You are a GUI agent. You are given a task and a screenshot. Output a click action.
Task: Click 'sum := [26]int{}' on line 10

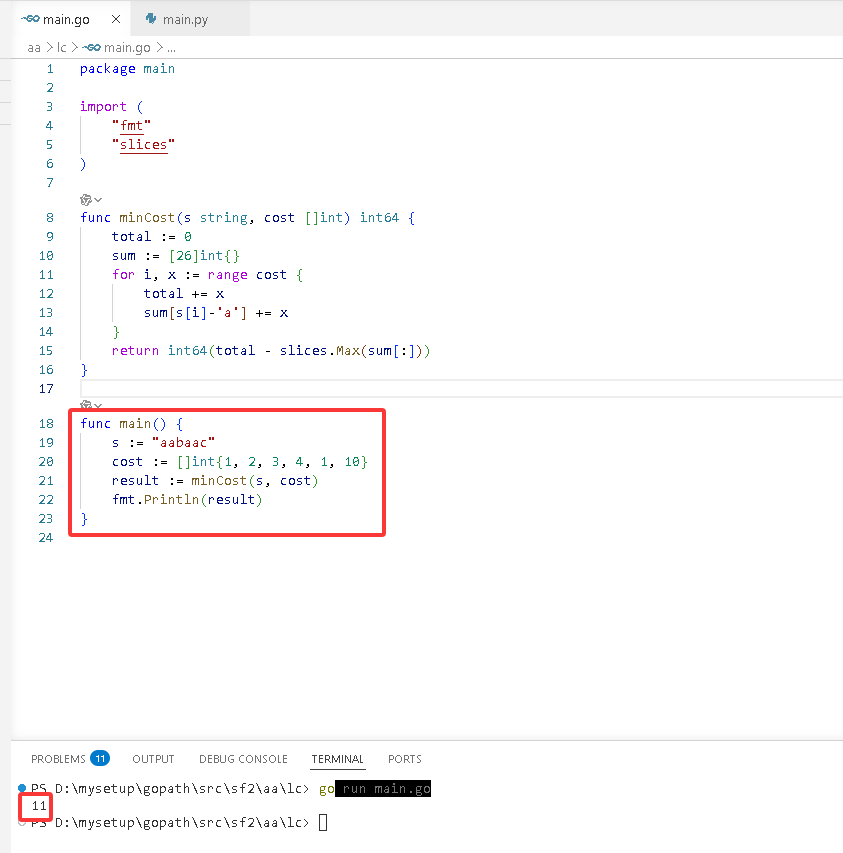[x=176, y=256]
